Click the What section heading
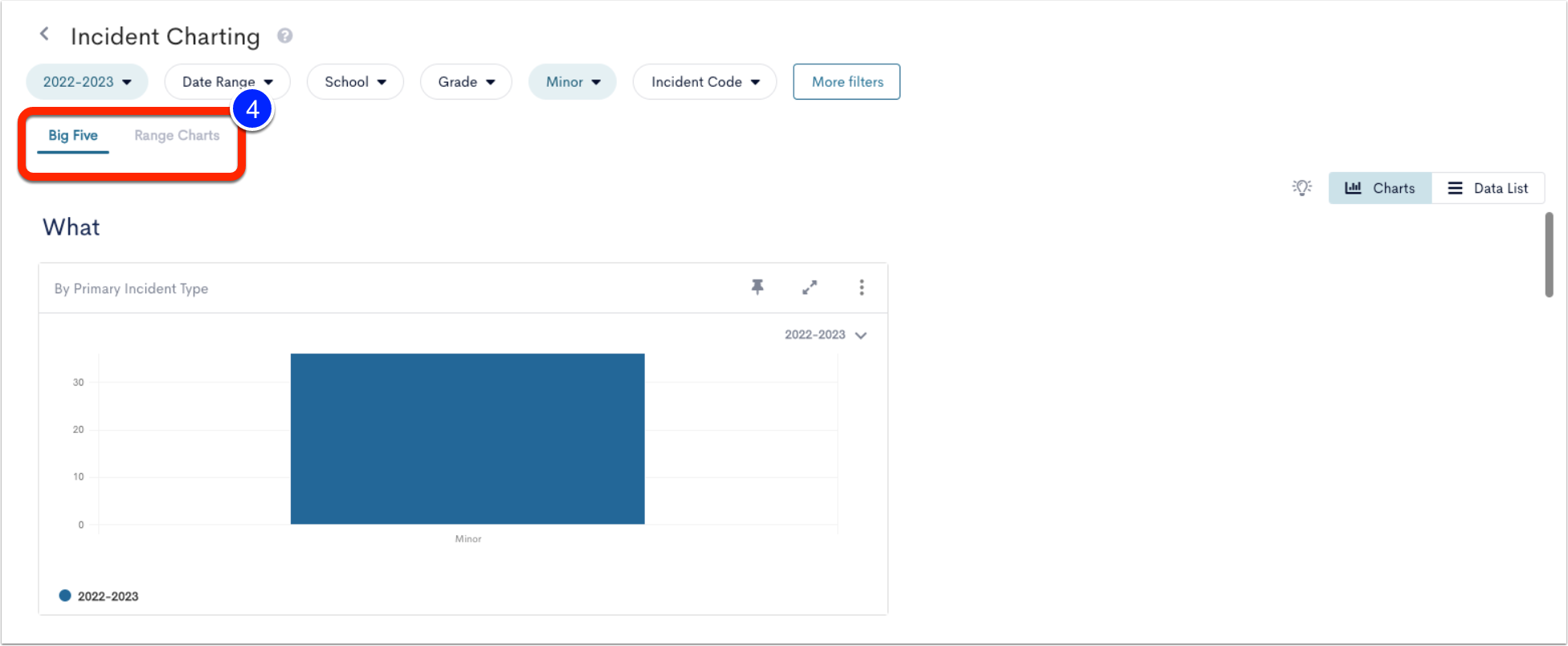The height and width of the screenshot is (646, 1568). [x=71, y=227]
